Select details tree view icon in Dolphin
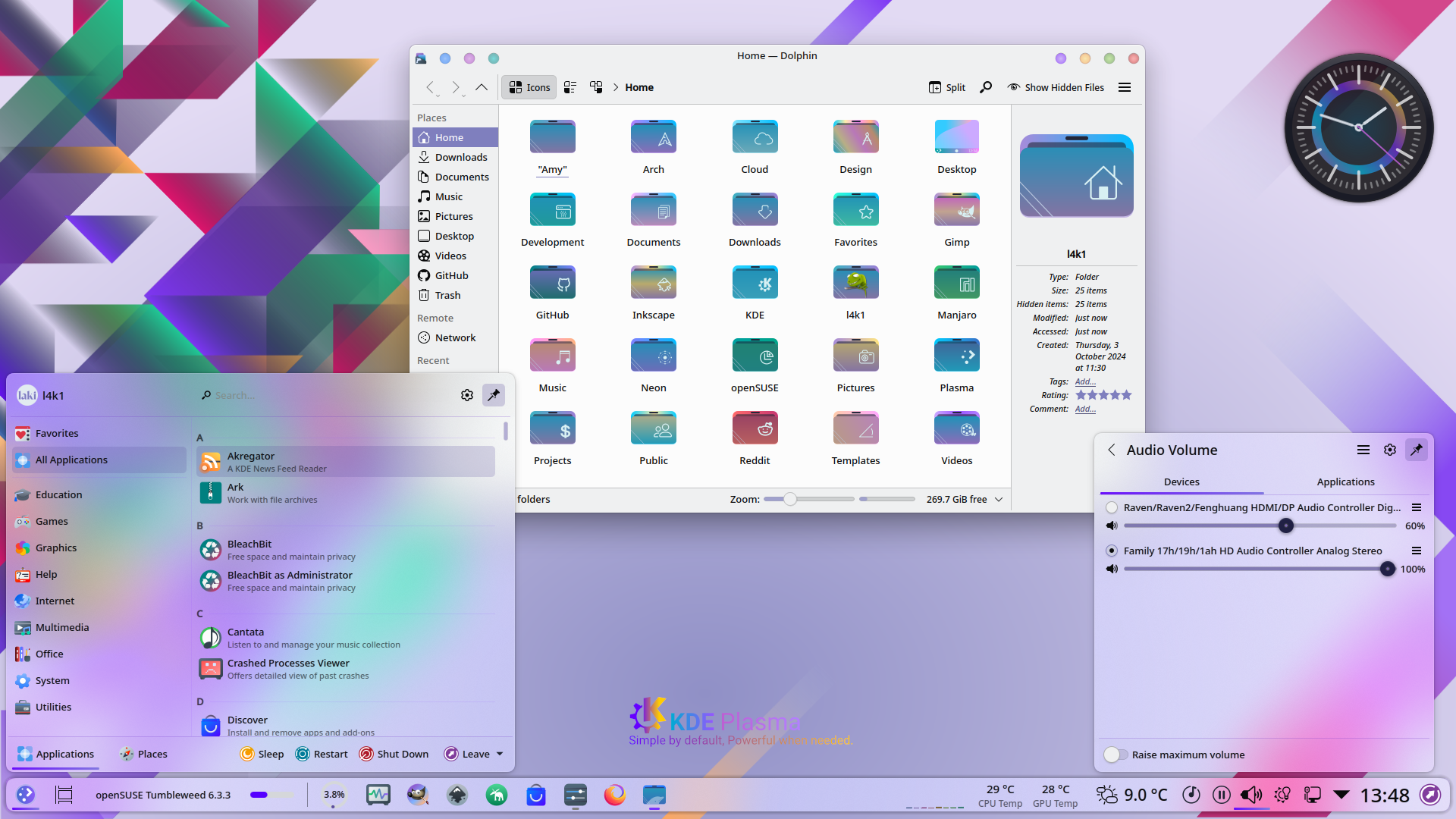The height and width of the screenshot is (819, 1456). [x=596, y=87]
